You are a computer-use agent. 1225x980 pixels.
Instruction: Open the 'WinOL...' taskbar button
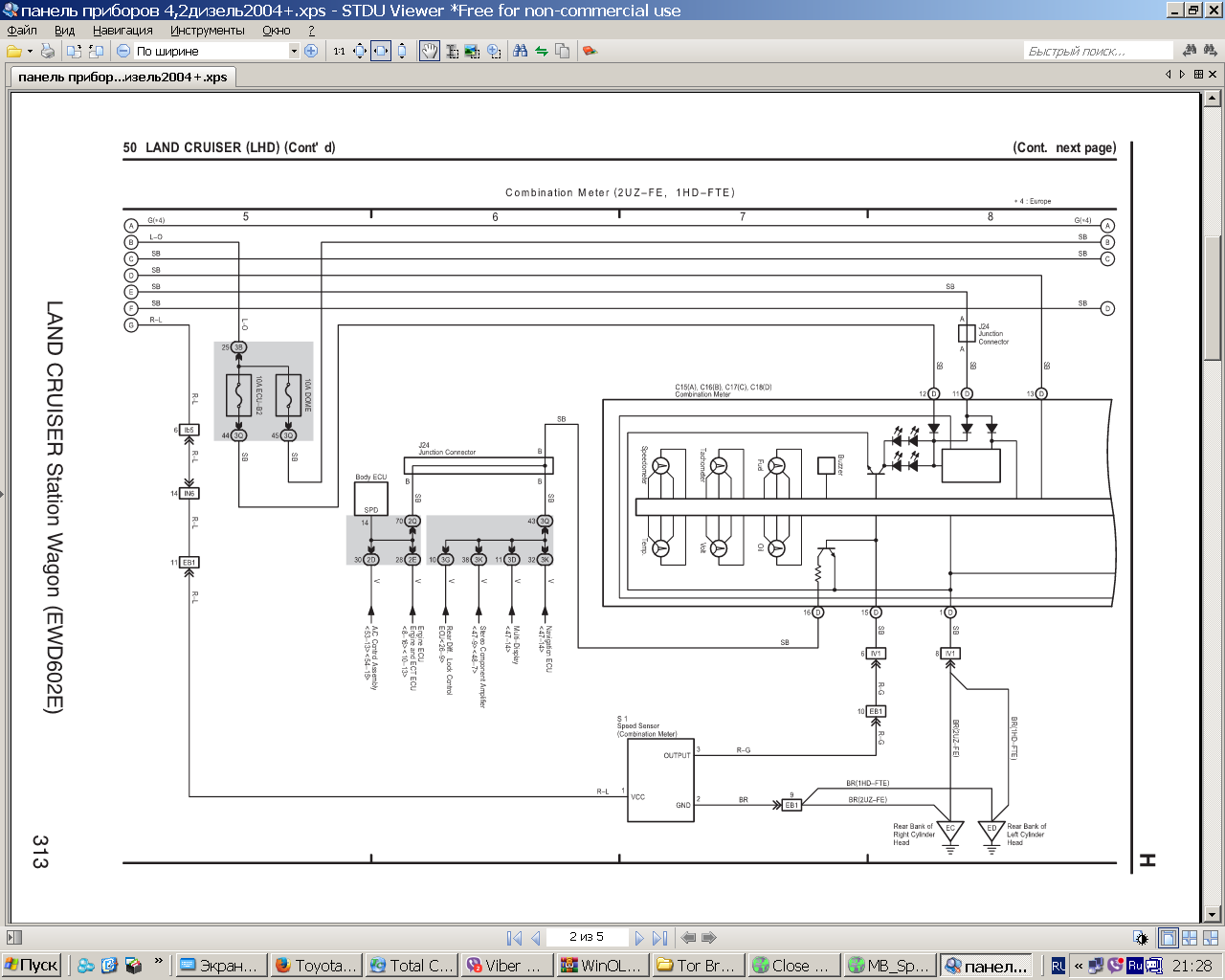pos(603,966)
